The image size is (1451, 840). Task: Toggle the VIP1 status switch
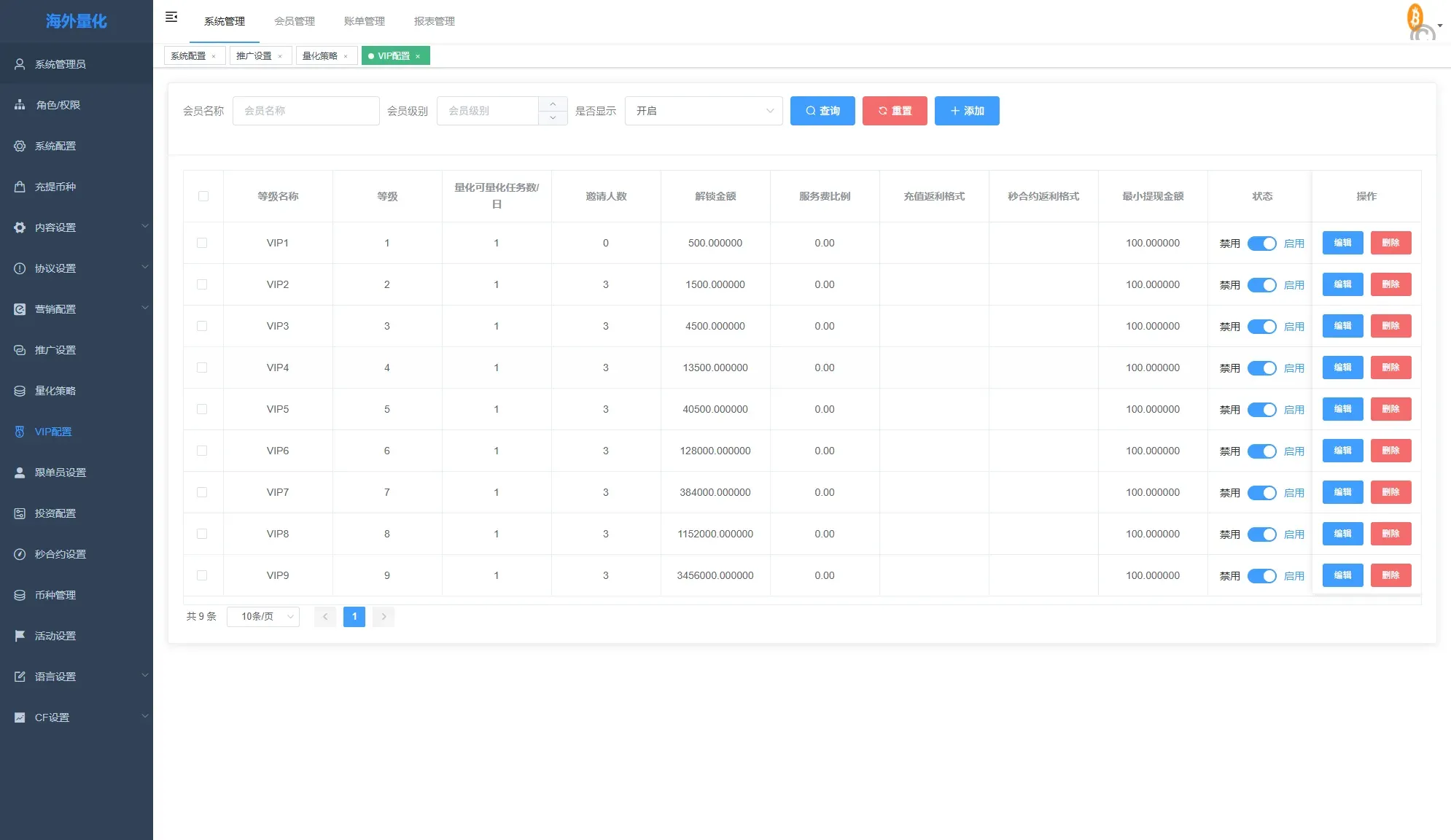click(1261, 244)
